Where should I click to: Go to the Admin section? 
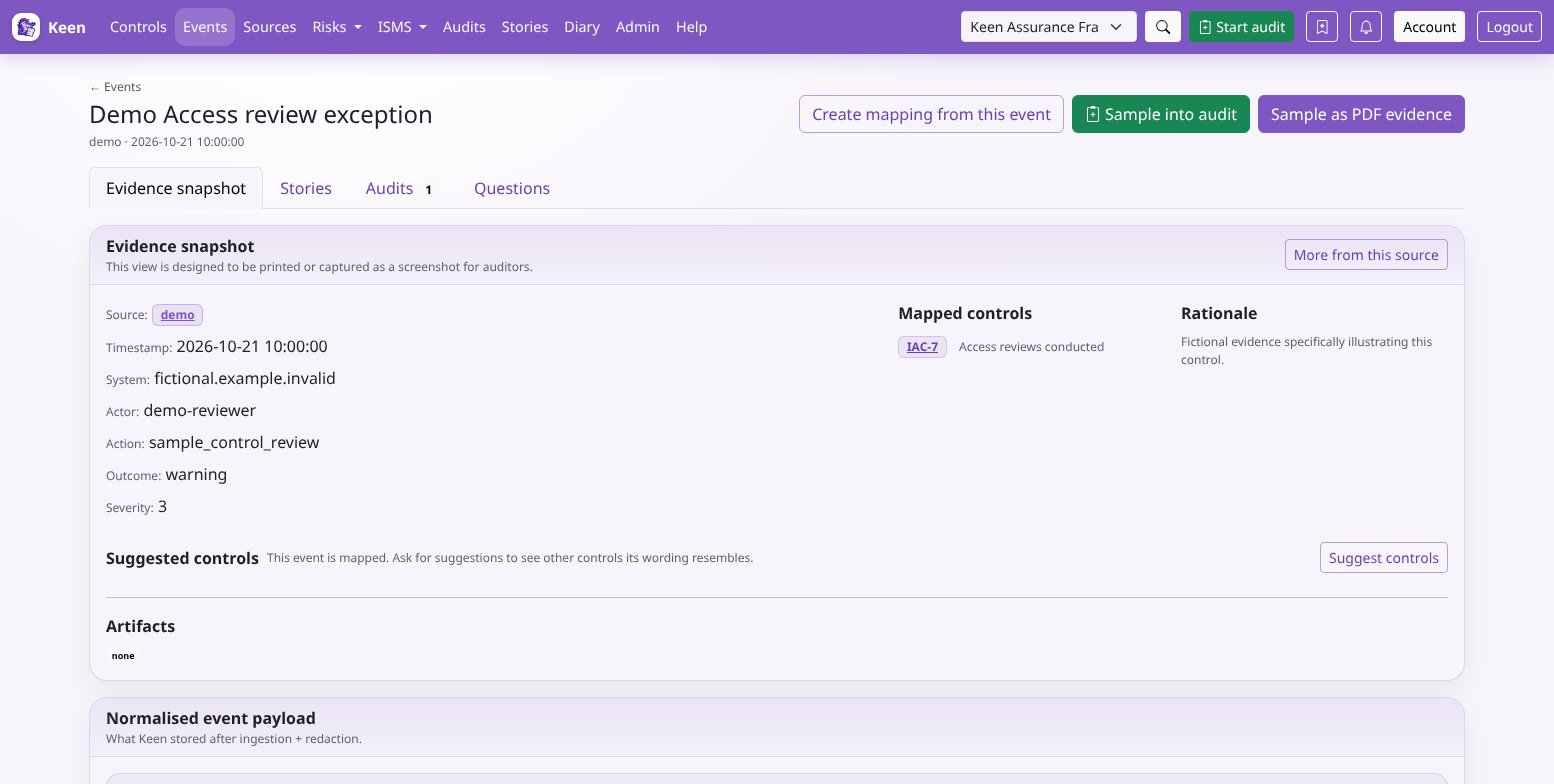638,27
